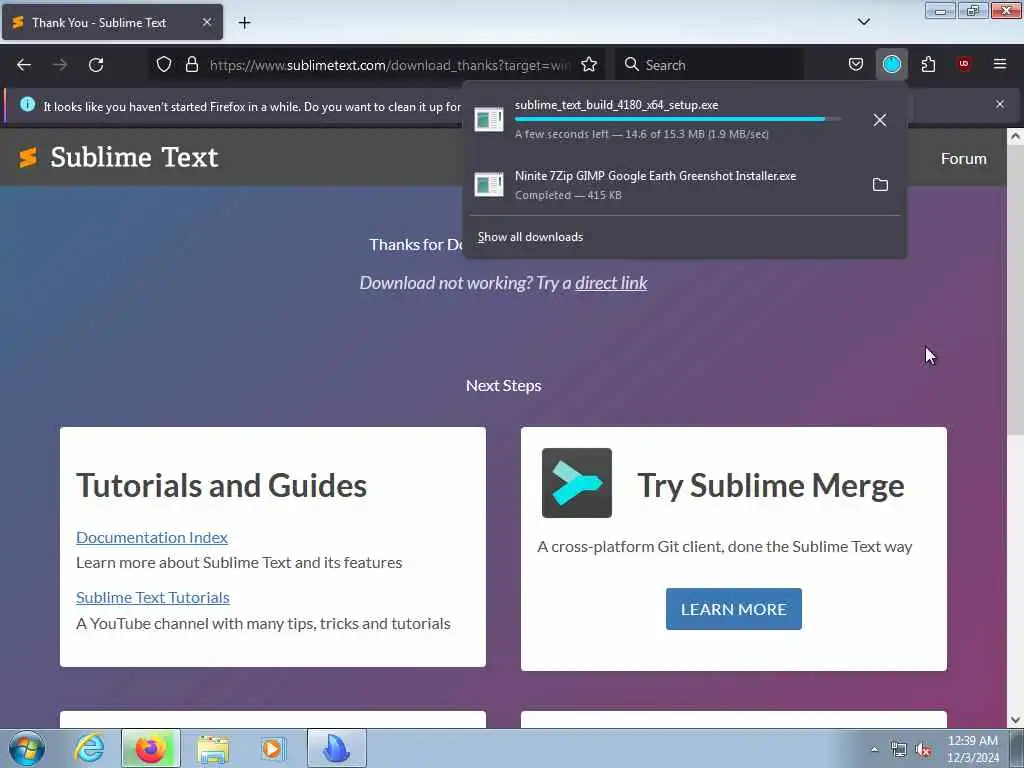Image resolution: width=1024 pixels, height=768 pixels.
Task: Open Save to Pocket icon
Action: tap(856, 64)
